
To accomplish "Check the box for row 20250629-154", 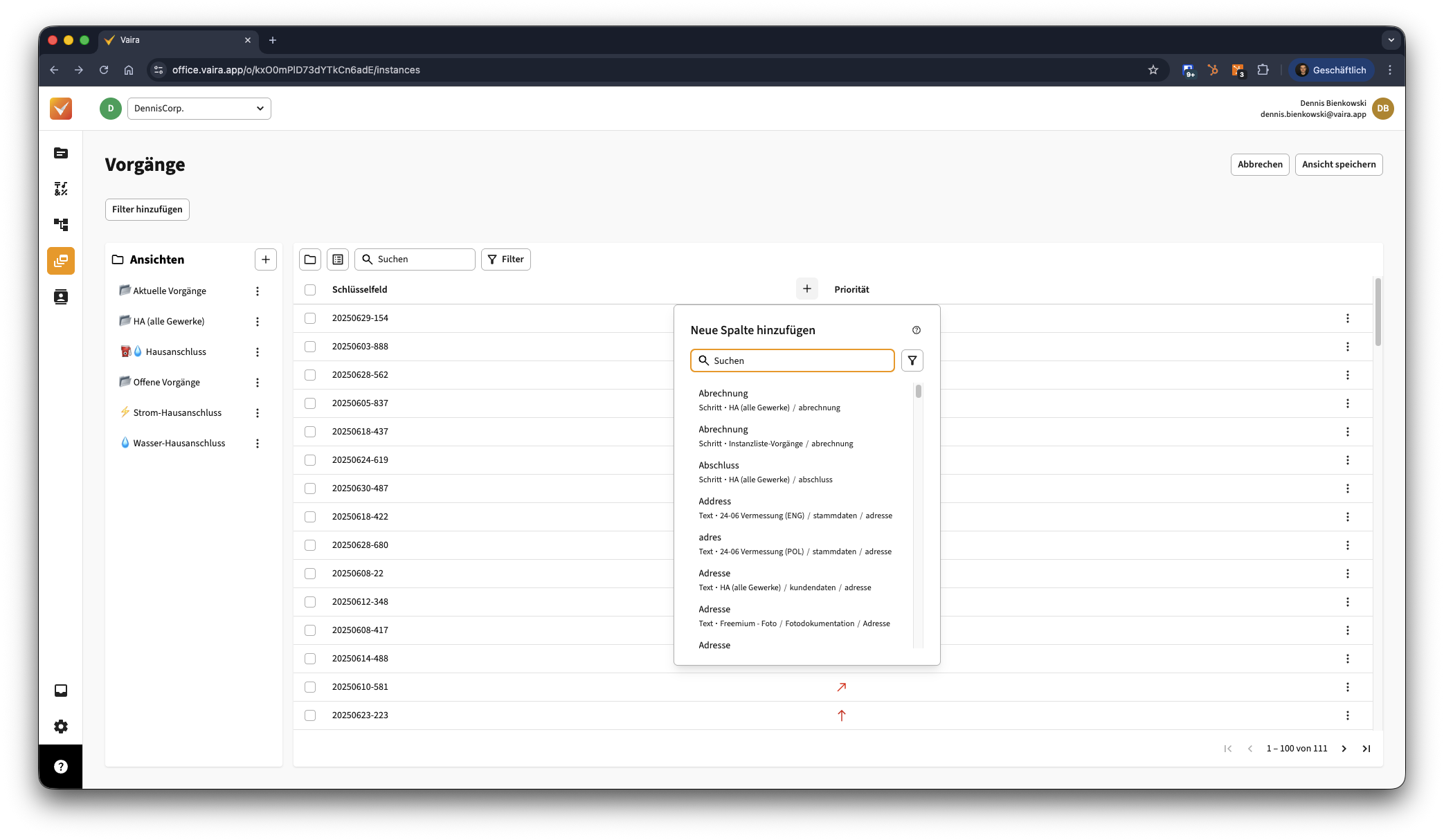I will click(x=310, y=318).
